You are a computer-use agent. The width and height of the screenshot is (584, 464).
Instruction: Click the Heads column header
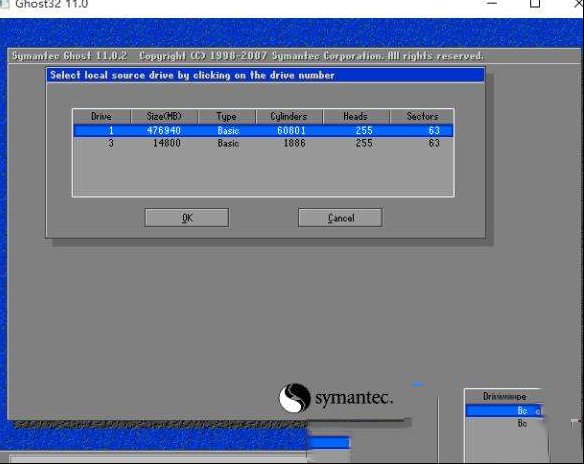(x=356, y=117)
